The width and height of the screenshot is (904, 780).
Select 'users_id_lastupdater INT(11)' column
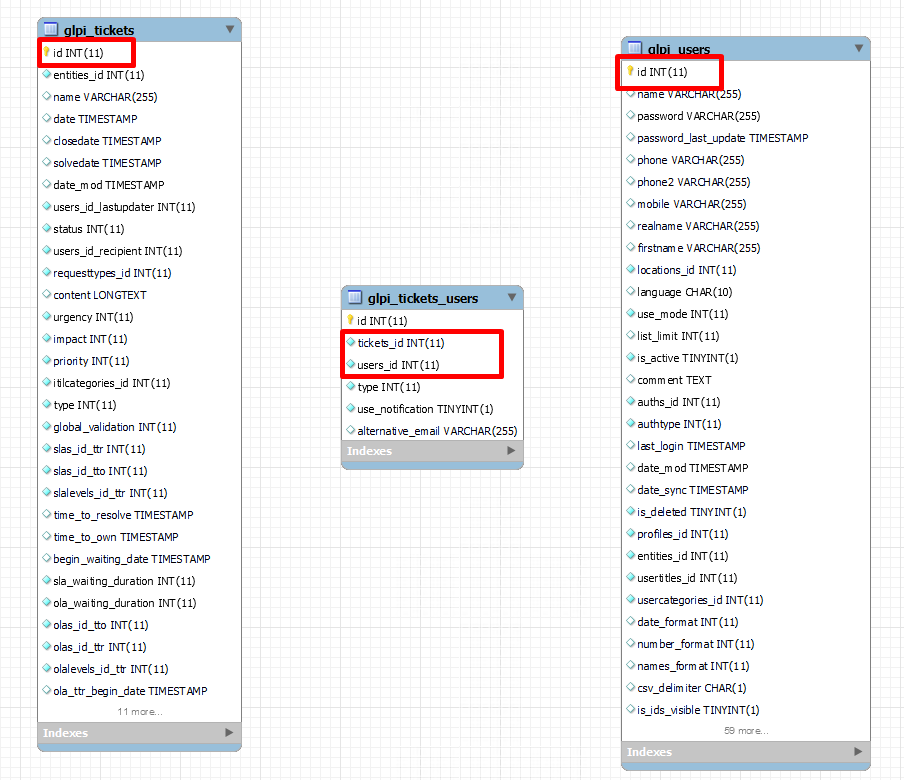(124, 207)
